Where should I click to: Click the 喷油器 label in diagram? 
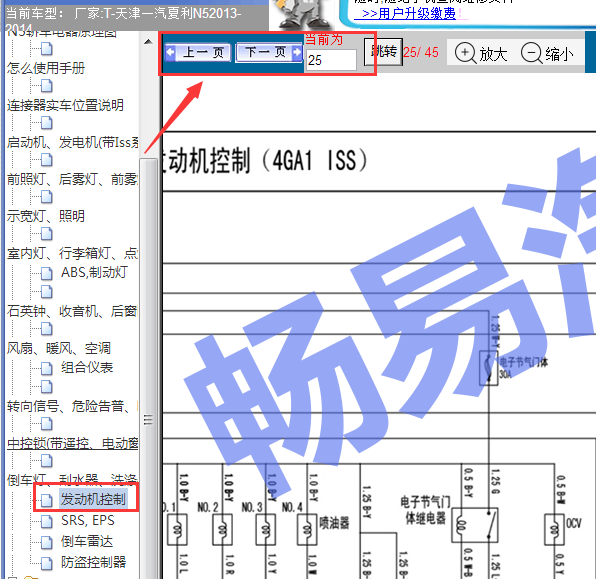click(334, 523)
